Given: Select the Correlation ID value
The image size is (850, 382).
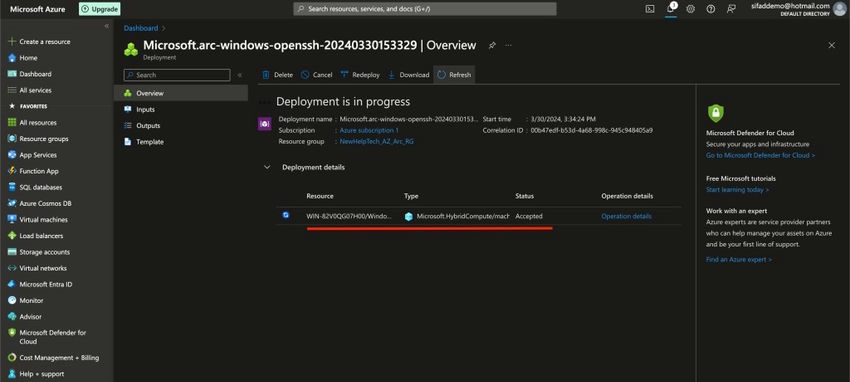Looking at the screenshot, I should pos(591,131).
